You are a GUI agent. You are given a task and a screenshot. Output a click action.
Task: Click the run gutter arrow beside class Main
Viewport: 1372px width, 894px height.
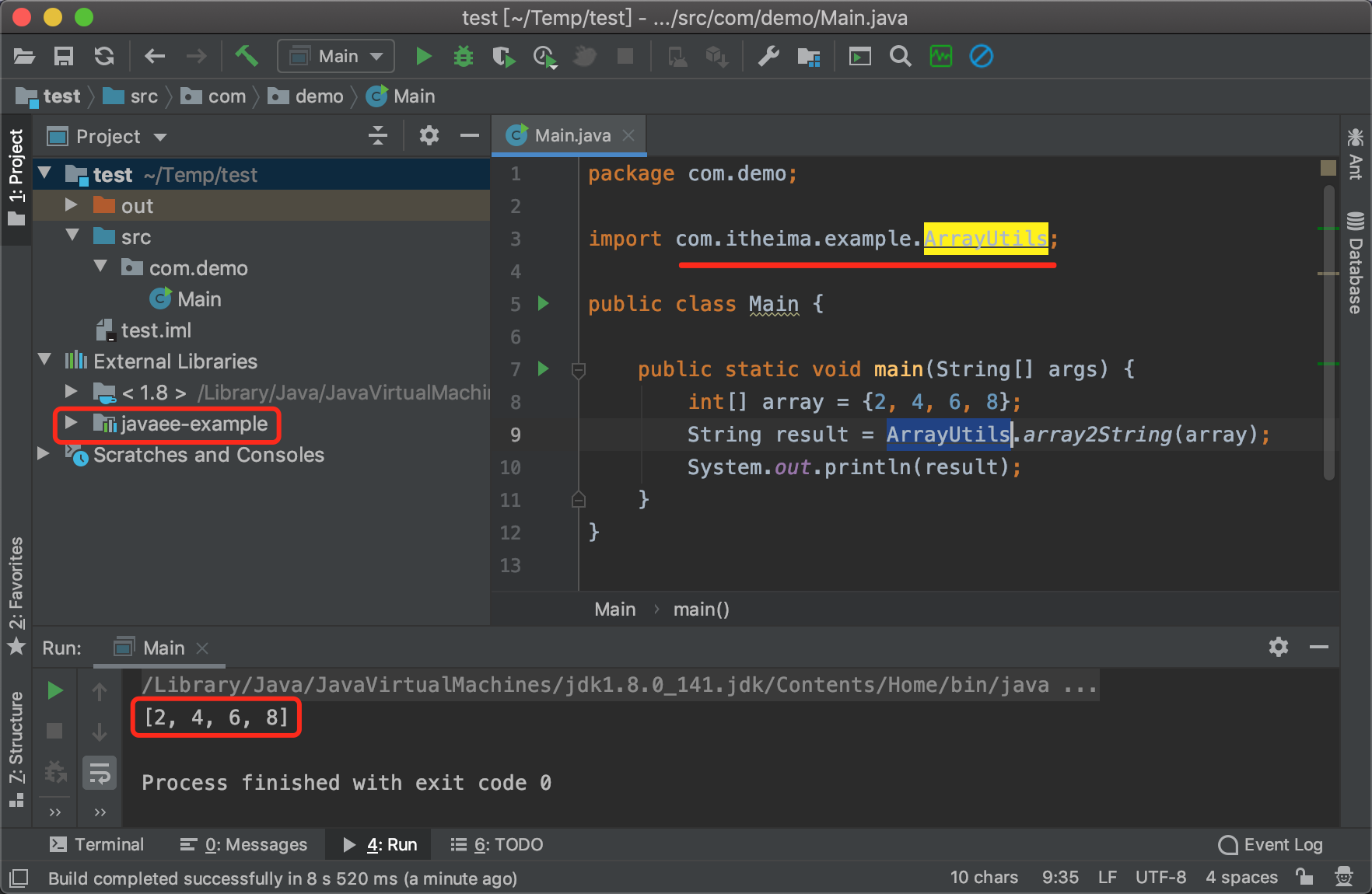click(544, 303)
